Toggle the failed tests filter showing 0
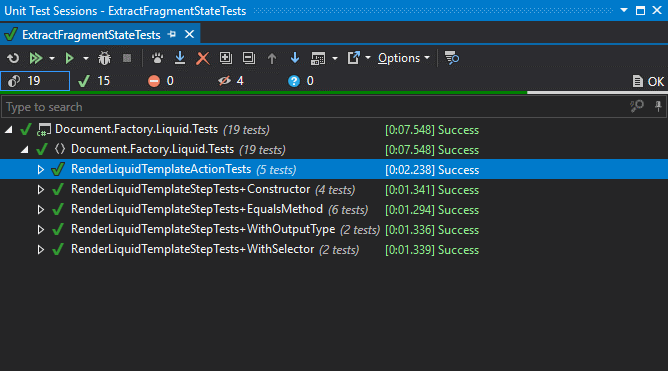Screen dimensions: 668x371 [161, 81]
